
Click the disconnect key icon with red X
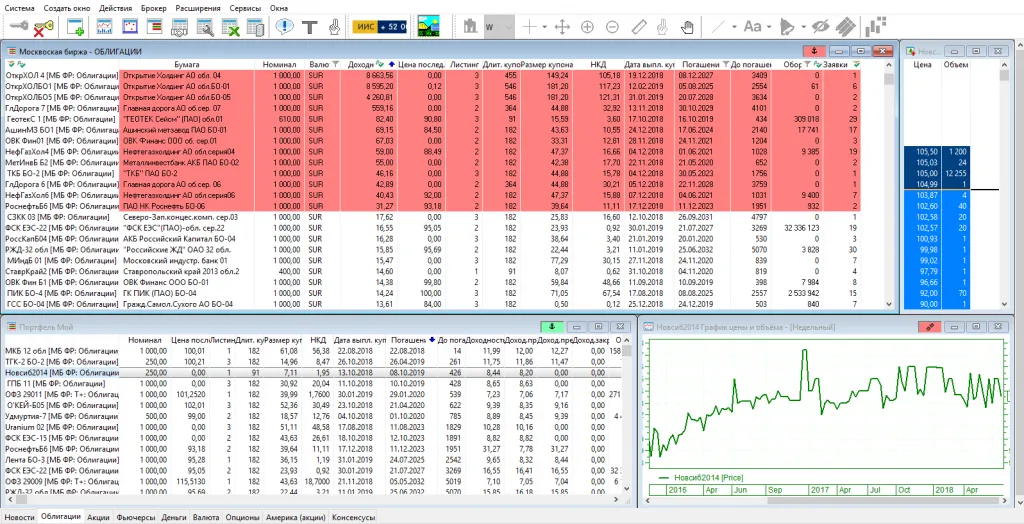coord(43,27)
